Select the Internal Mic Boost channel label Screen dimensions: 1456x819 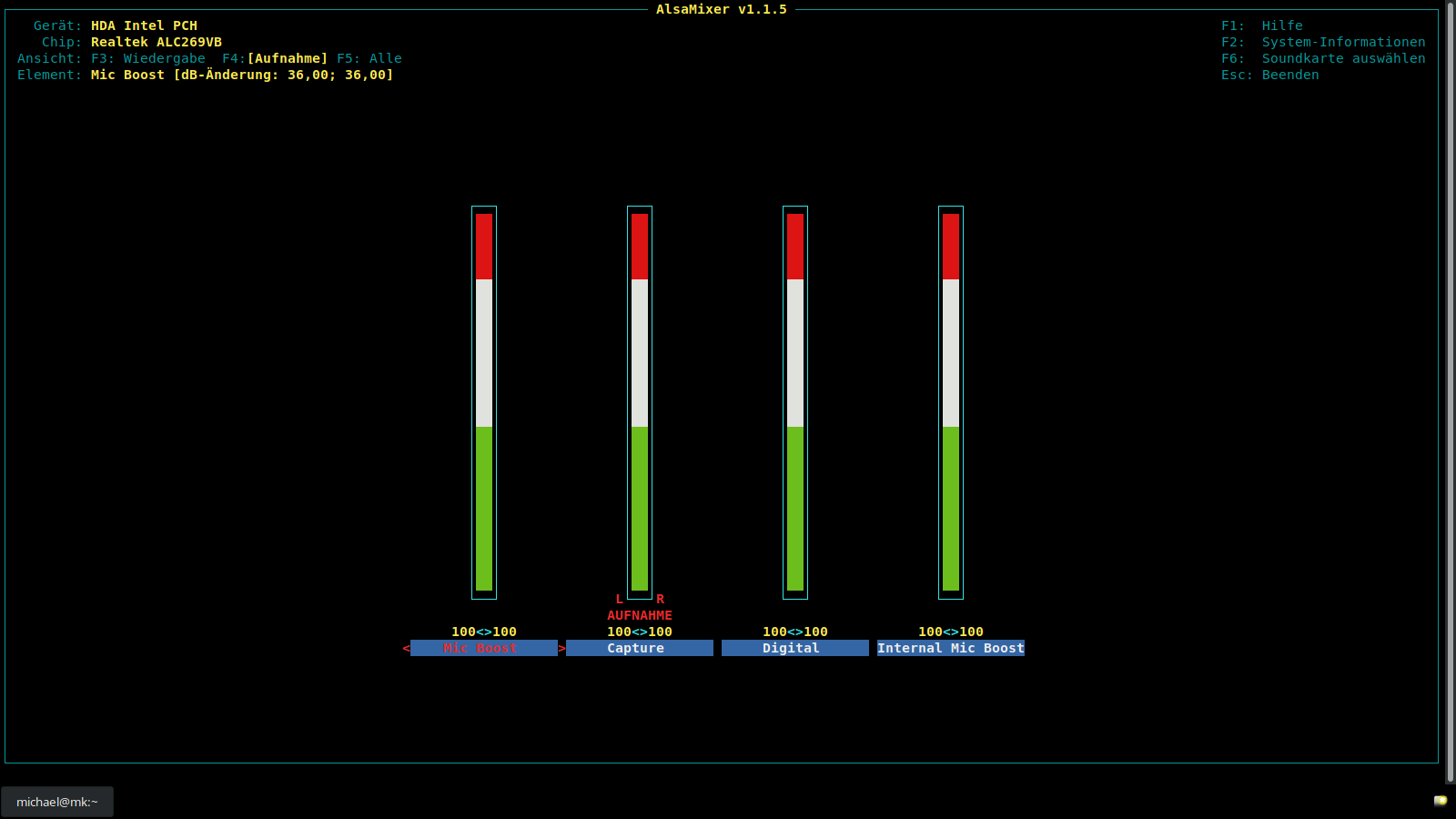click(950, 648)
